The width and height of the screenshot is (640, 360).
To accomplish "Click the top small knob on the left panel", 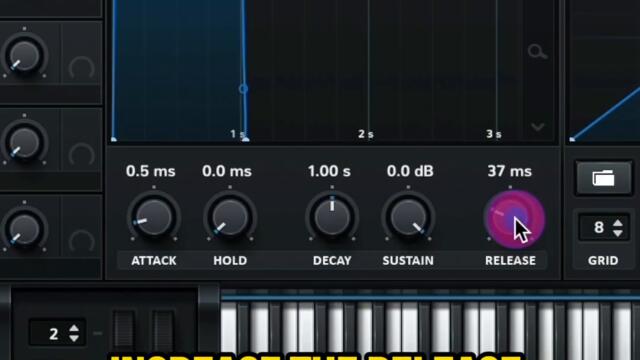I will pyautogui.click(x=24, y=56).
